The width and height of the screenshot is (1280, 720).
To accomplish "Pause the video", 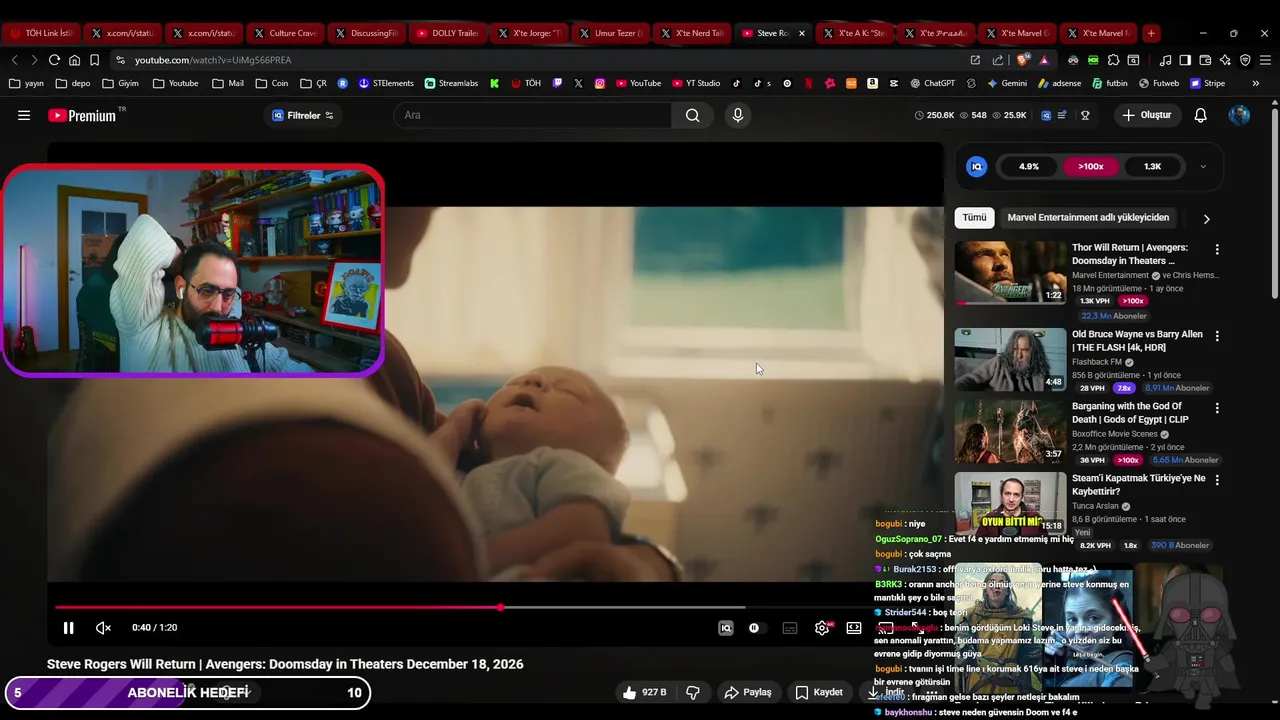I will [x=68, y=628].
